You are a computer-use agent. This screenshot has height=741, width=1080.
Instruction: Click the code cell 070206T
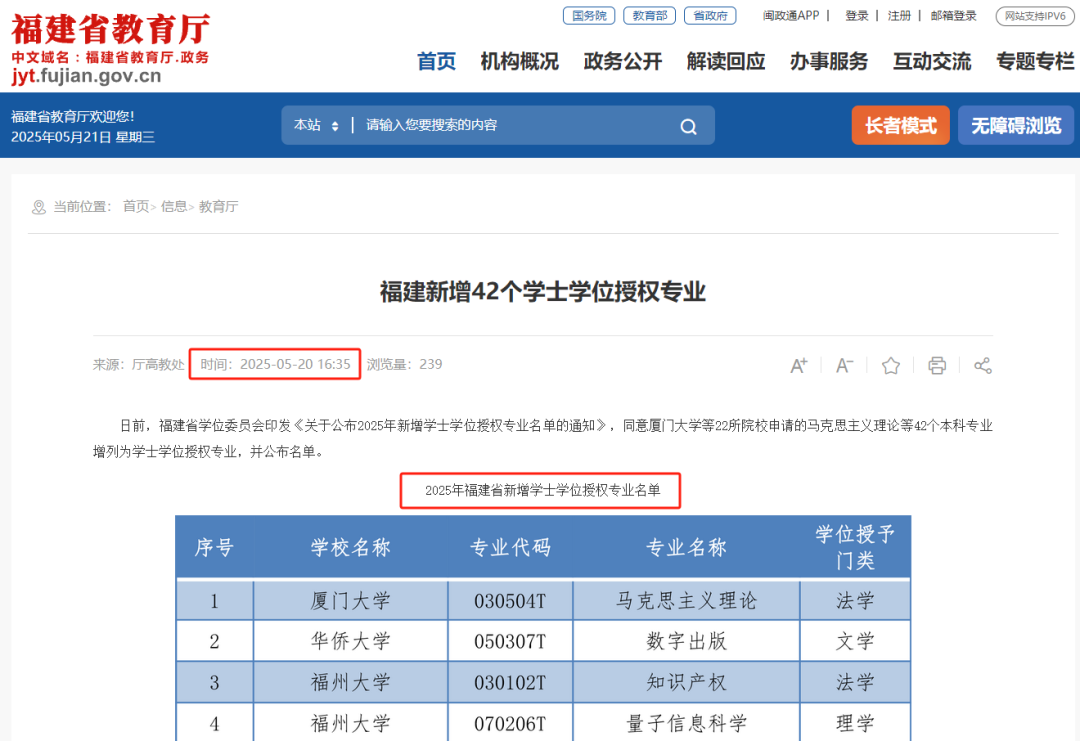[510, 723]
